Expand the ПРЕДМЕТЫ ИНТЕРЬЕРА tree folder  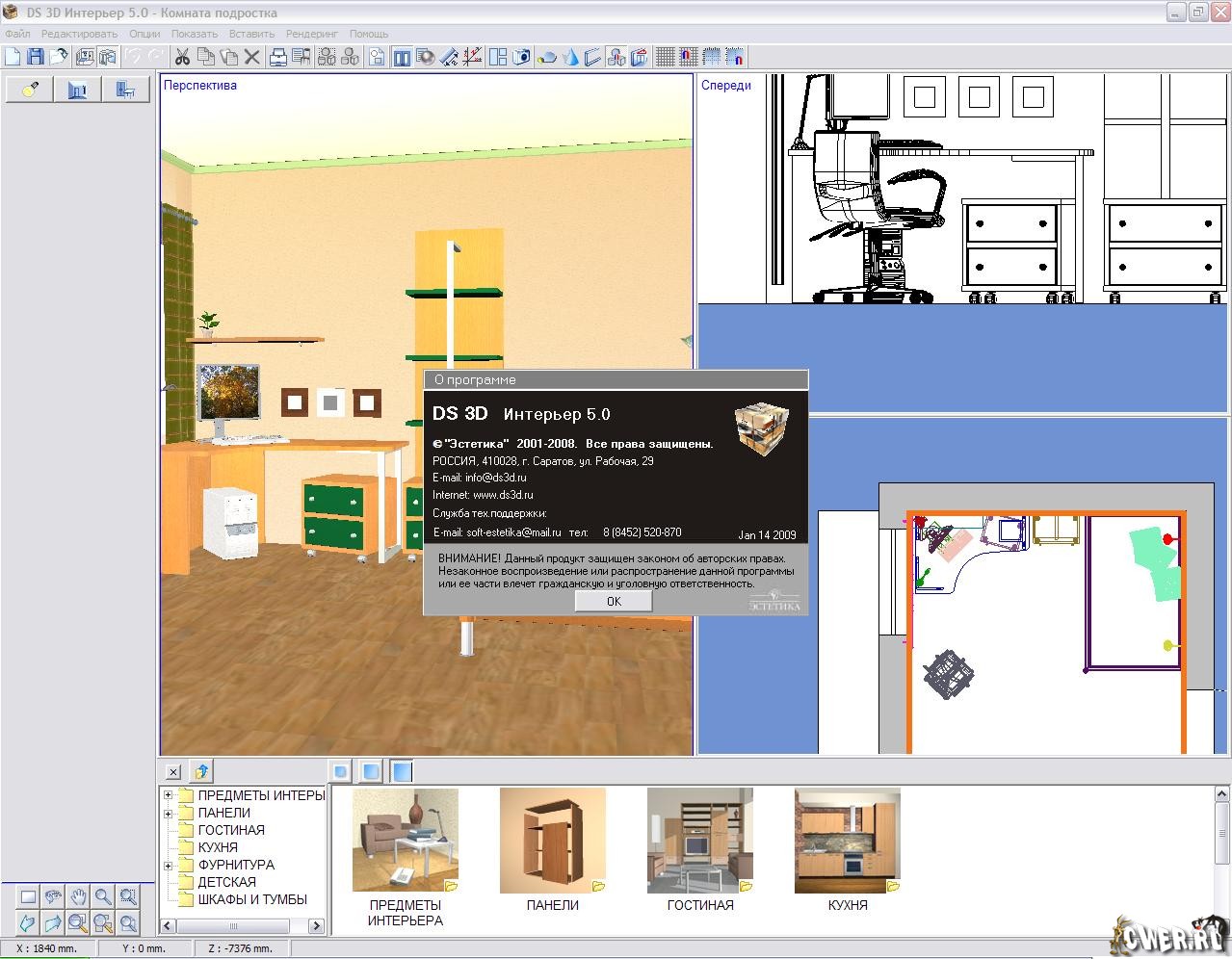pyautogui.click(x=169, y=795)
